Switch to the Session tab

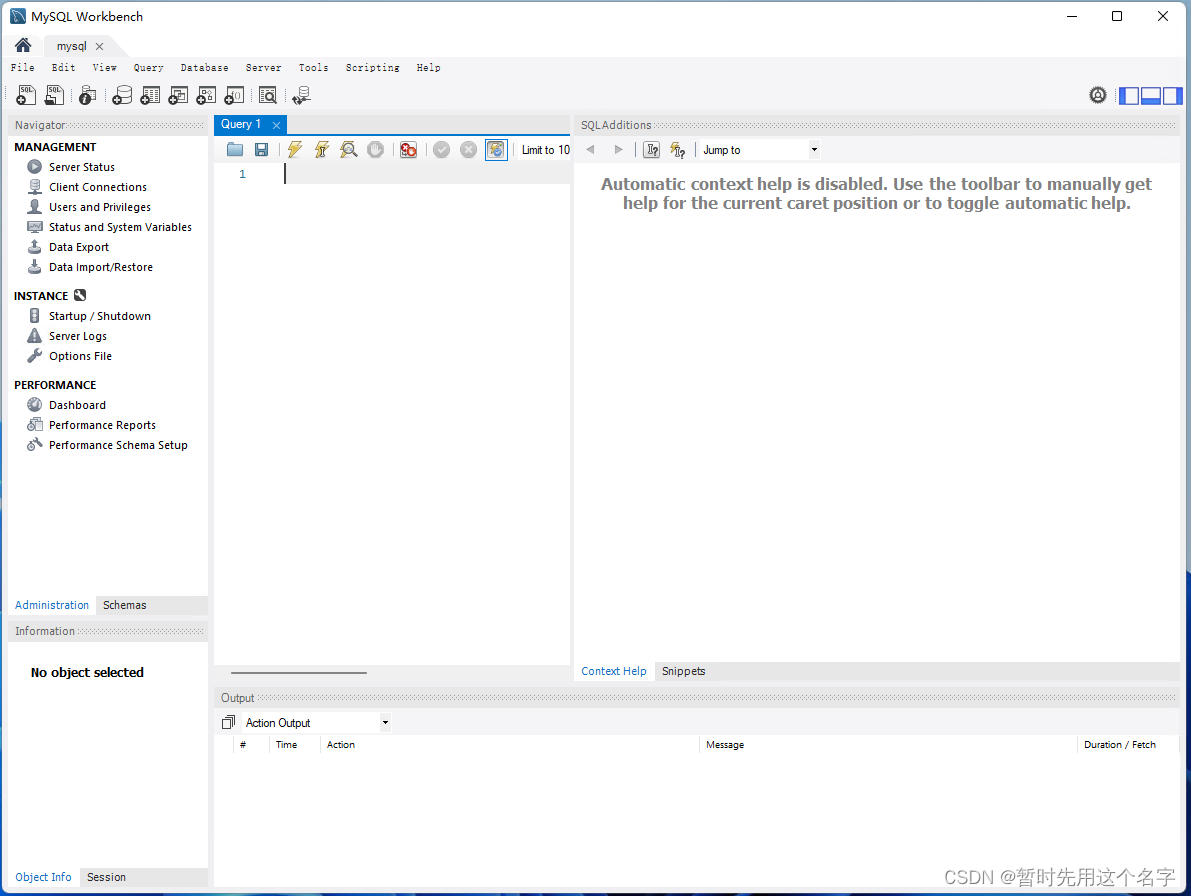[x=106, y=877]
